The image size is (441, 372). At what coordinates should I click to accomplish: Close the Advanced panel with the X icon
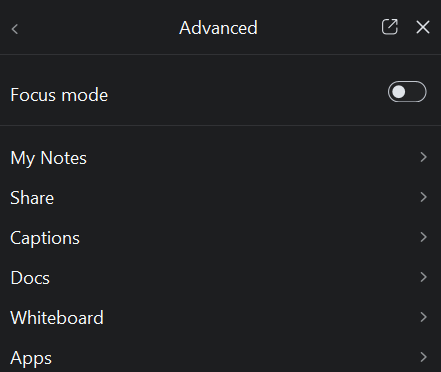coord(423,27)
